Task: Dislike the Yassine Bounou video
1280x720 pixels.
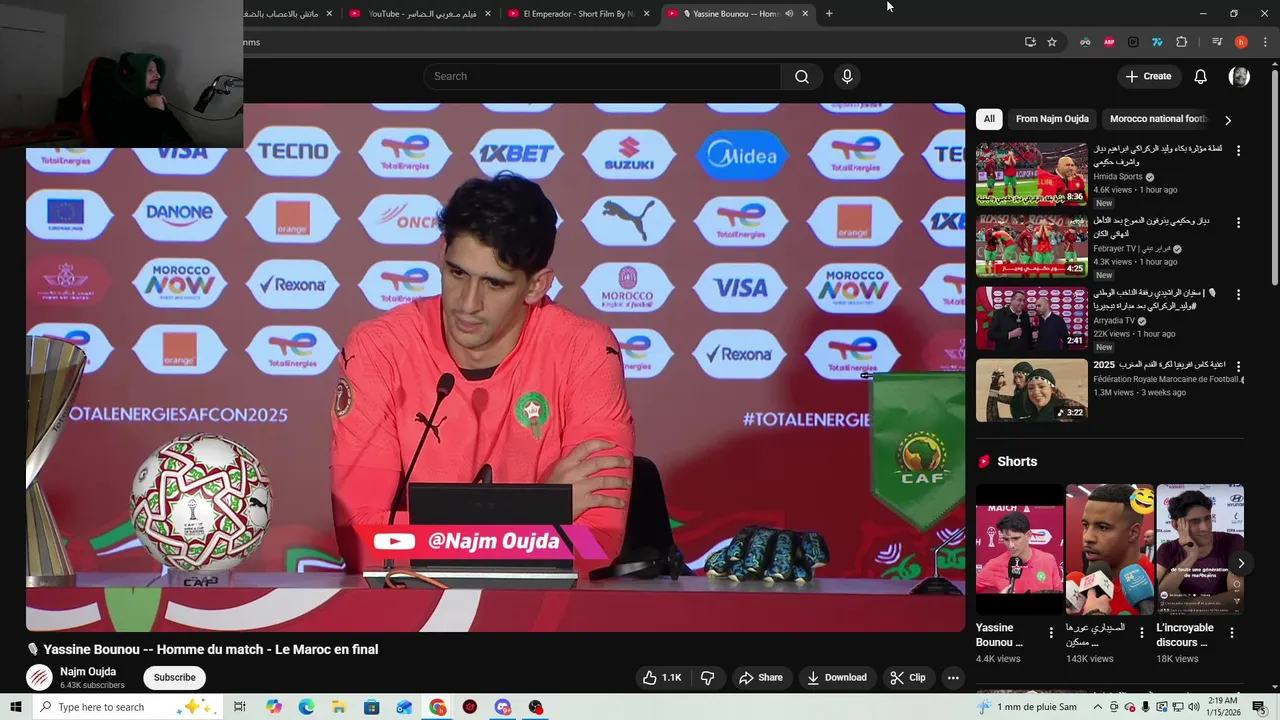Action: (x=708, y=677)
